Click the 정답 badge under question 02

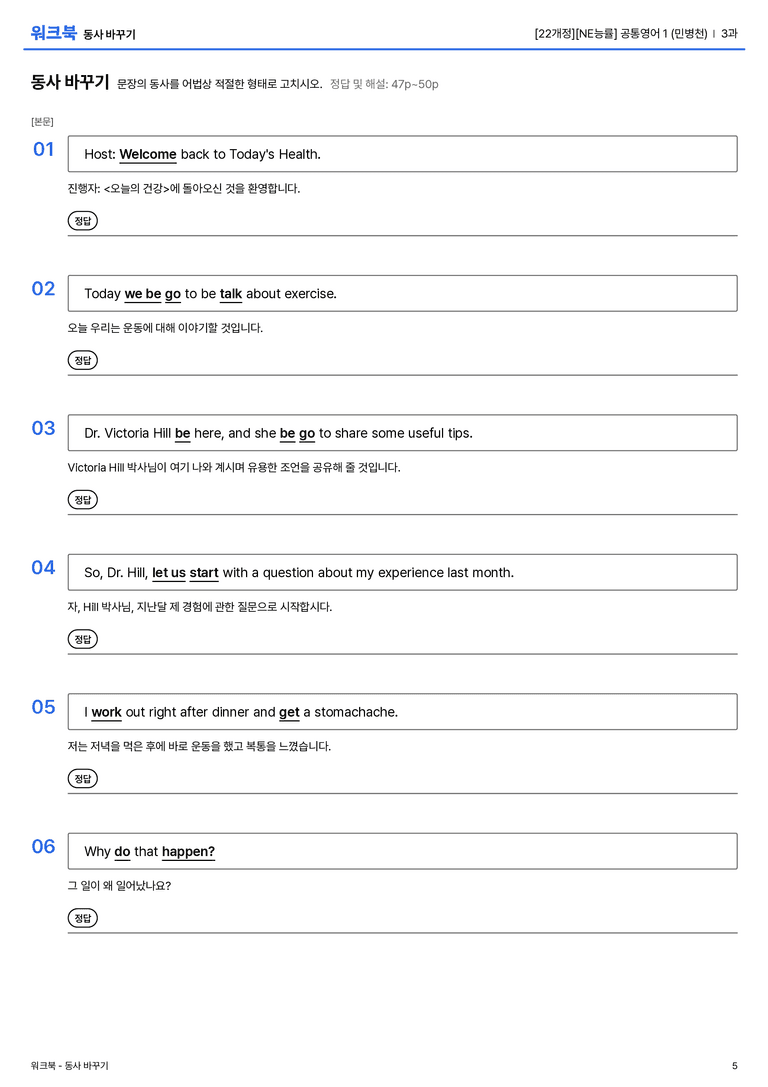[82, 360]
